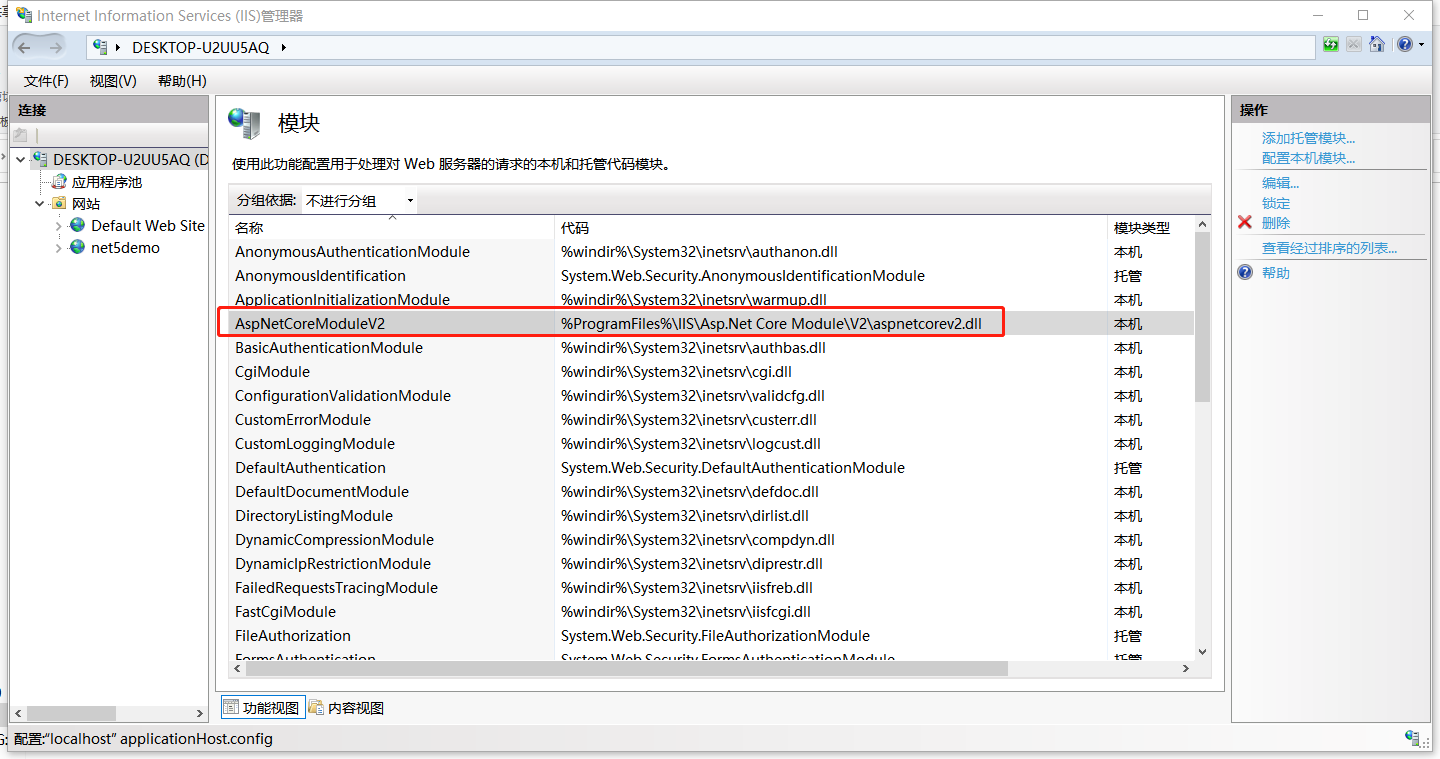Select DefaultDocumentModule row
This screenshot has width=1440, height=759.
(x=712, y=492)
